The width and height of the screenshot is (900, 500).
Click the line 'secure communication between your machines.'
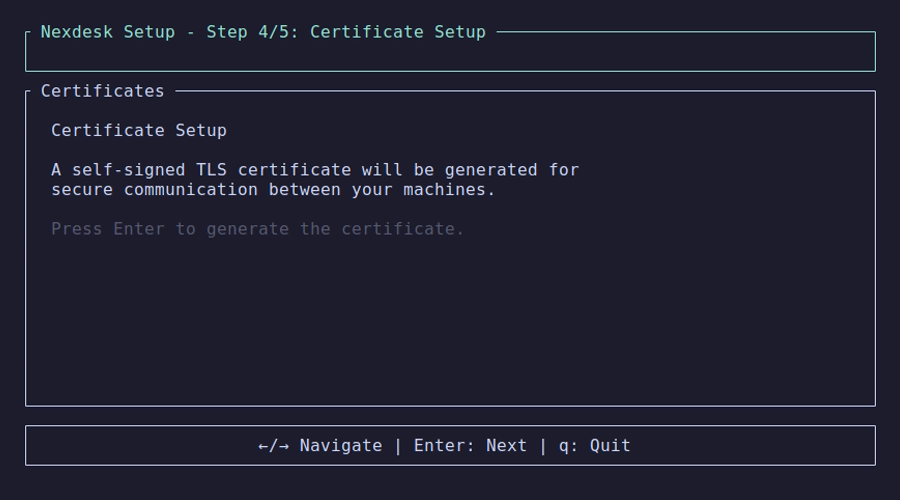pyautogui.click(x=273, y=190)
